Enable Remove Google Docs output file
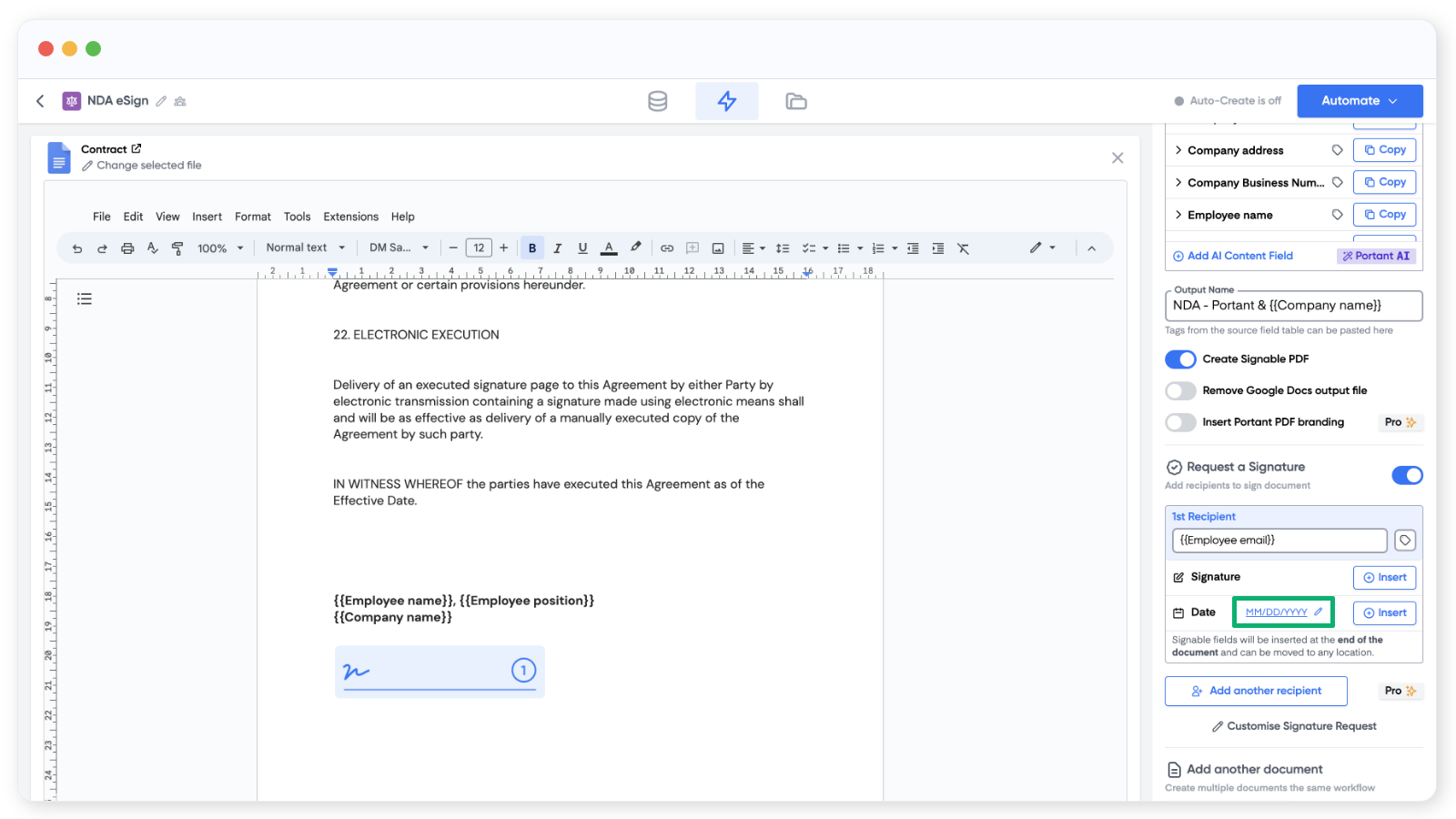 click(1180, 391)
